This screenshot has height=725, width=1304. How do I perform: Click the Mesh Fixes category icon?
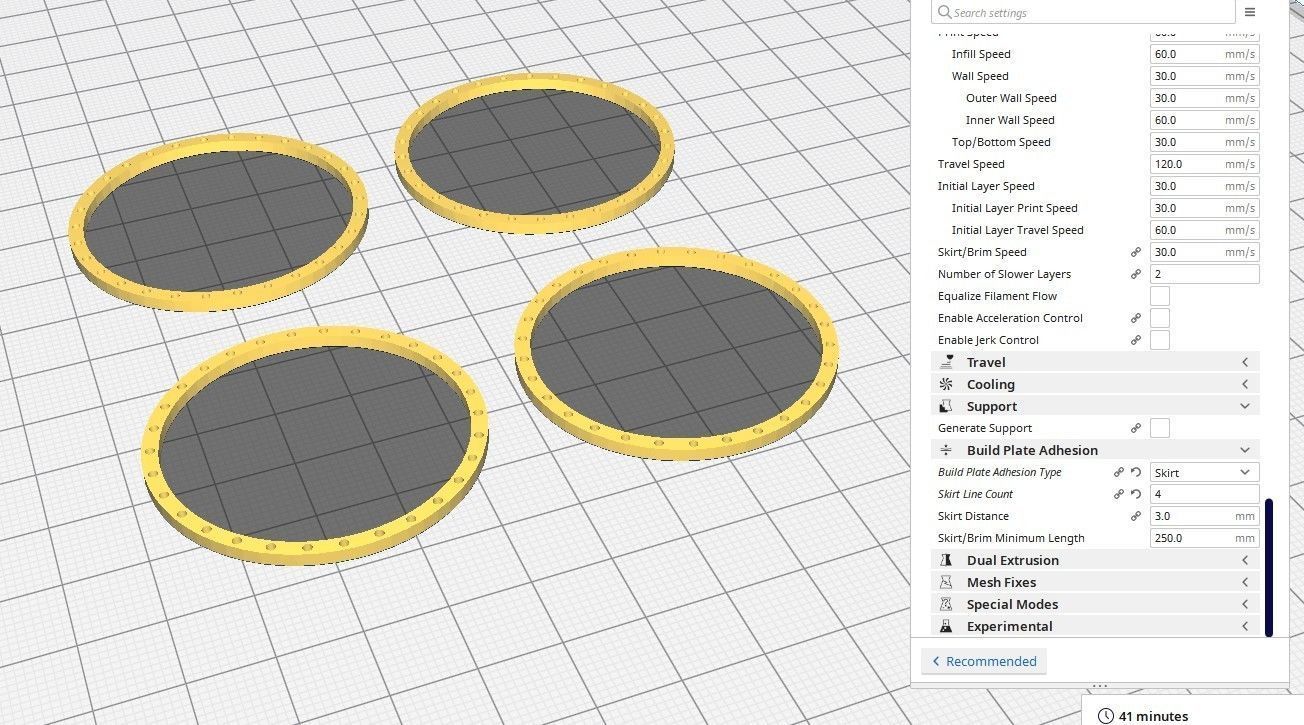(946, 582)
